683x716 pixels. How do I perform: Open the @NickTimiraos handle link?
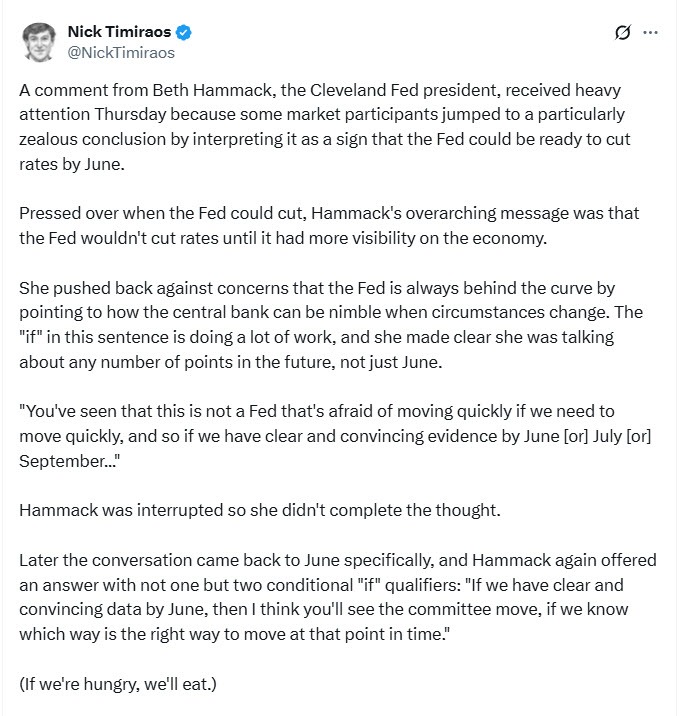click(120, 52)
